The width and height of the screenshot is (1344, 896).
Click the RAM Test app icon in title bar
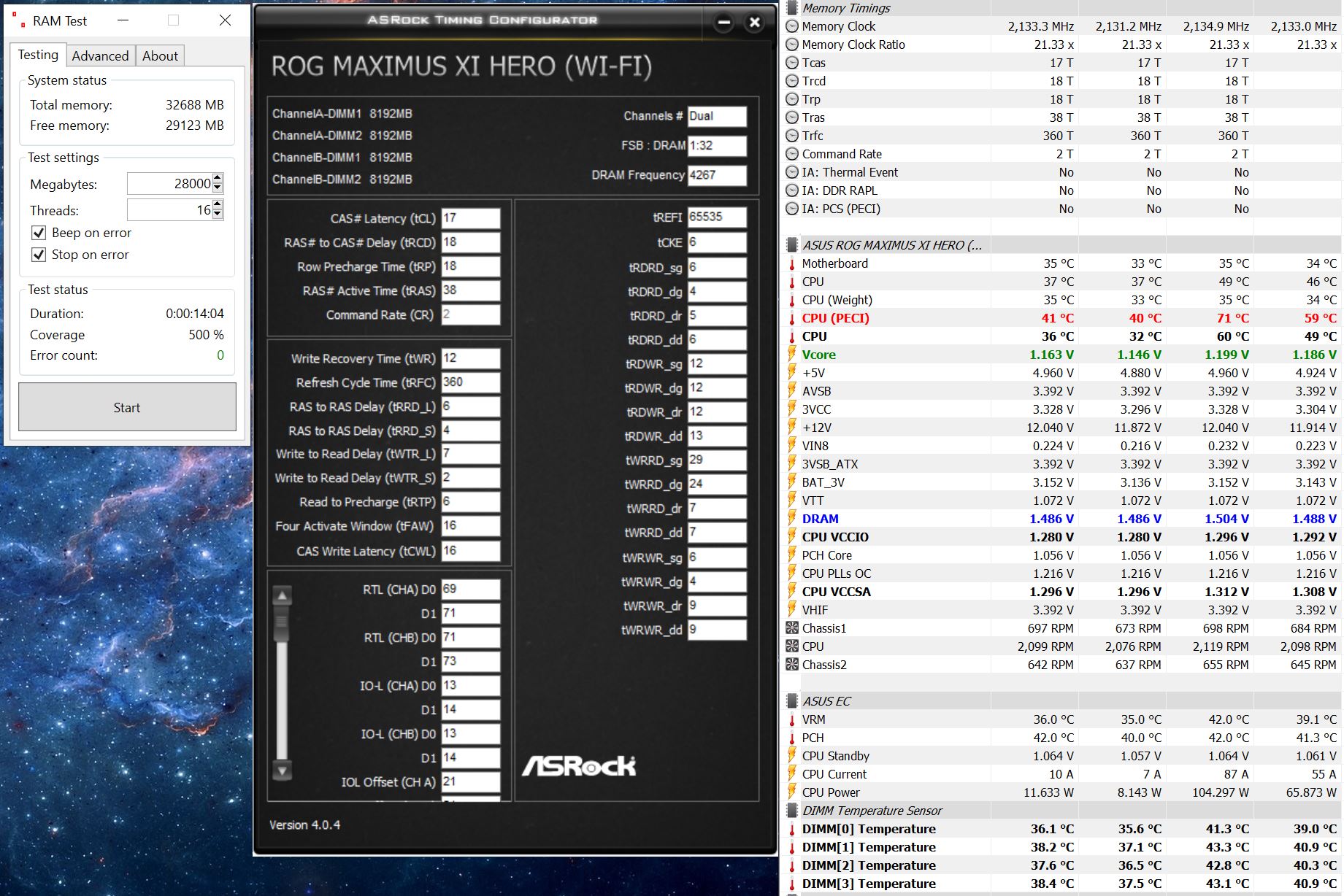[18, 20]
